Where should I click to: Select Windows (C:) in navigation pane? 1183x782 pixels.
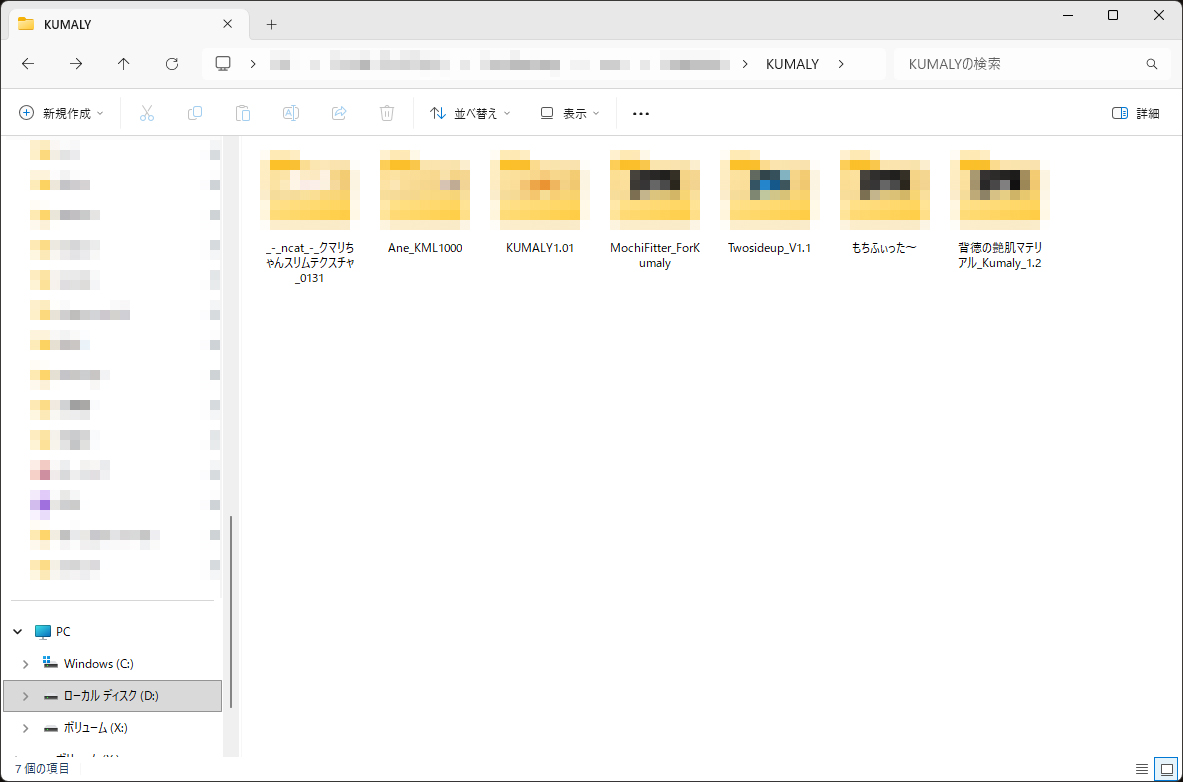tap(99, 664)
